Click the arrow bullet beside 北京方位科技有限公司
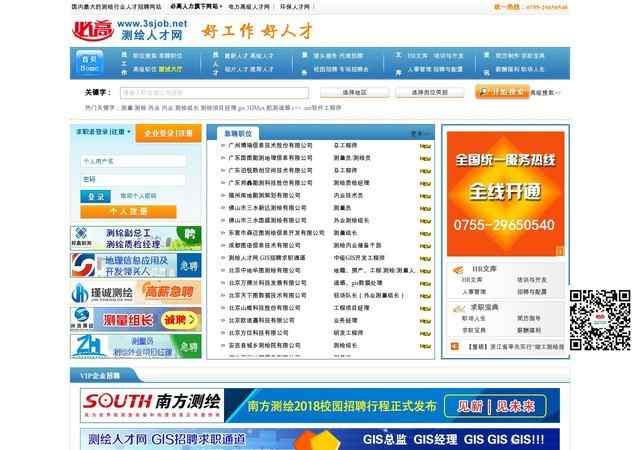 [223, 333]
